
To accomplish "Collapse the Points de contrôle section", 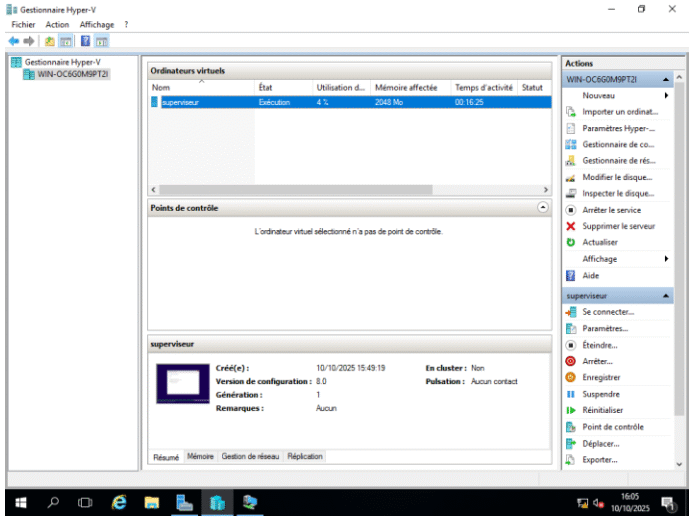I will [543, 208].
